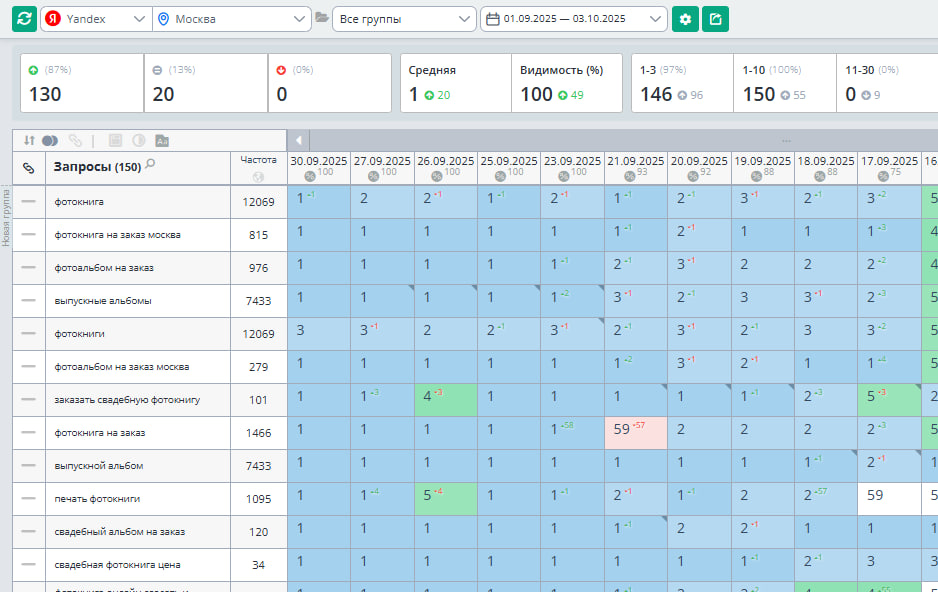Image resolution: width=938 pixels, height=592 pixels.
Task: Toggle the dash marker for фотокниги row
Action: click(29, 333)
